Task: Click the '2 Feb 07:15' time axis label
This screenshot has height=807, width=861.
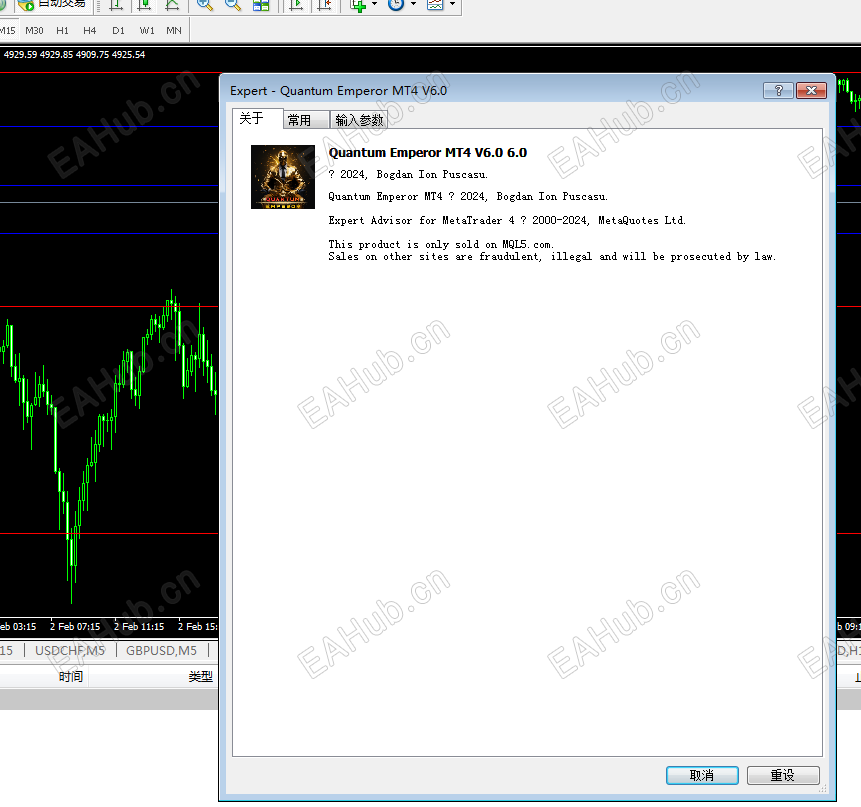Action: point(75,626)
